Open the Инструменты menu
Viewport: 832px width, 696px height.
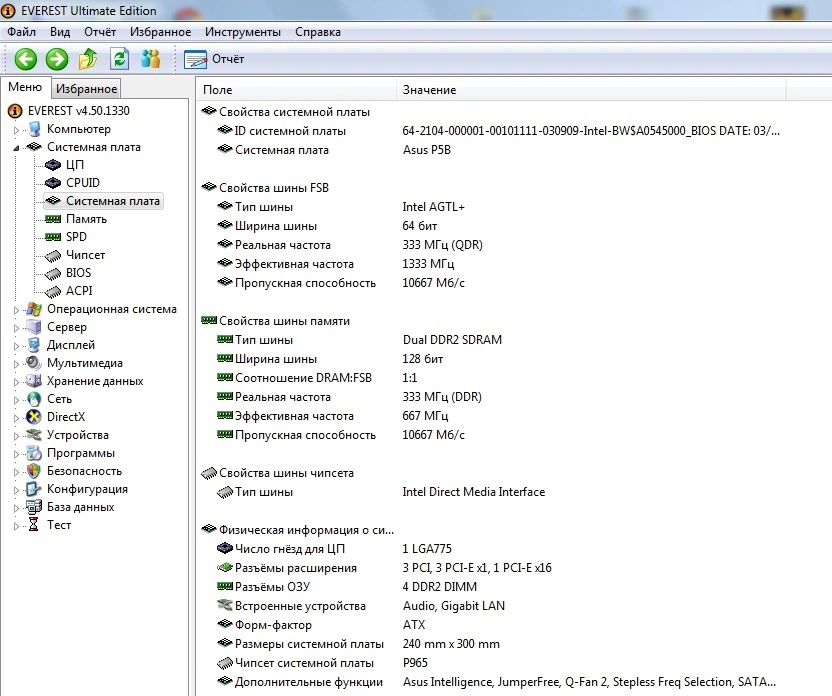242,32
